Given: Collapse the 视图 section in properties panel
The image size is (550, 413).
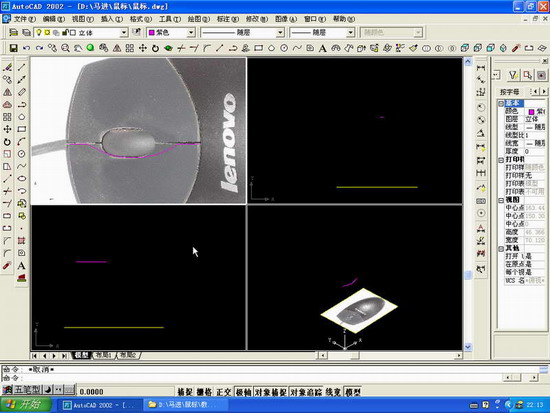Looking at the screenshot, I should (501, 200).
